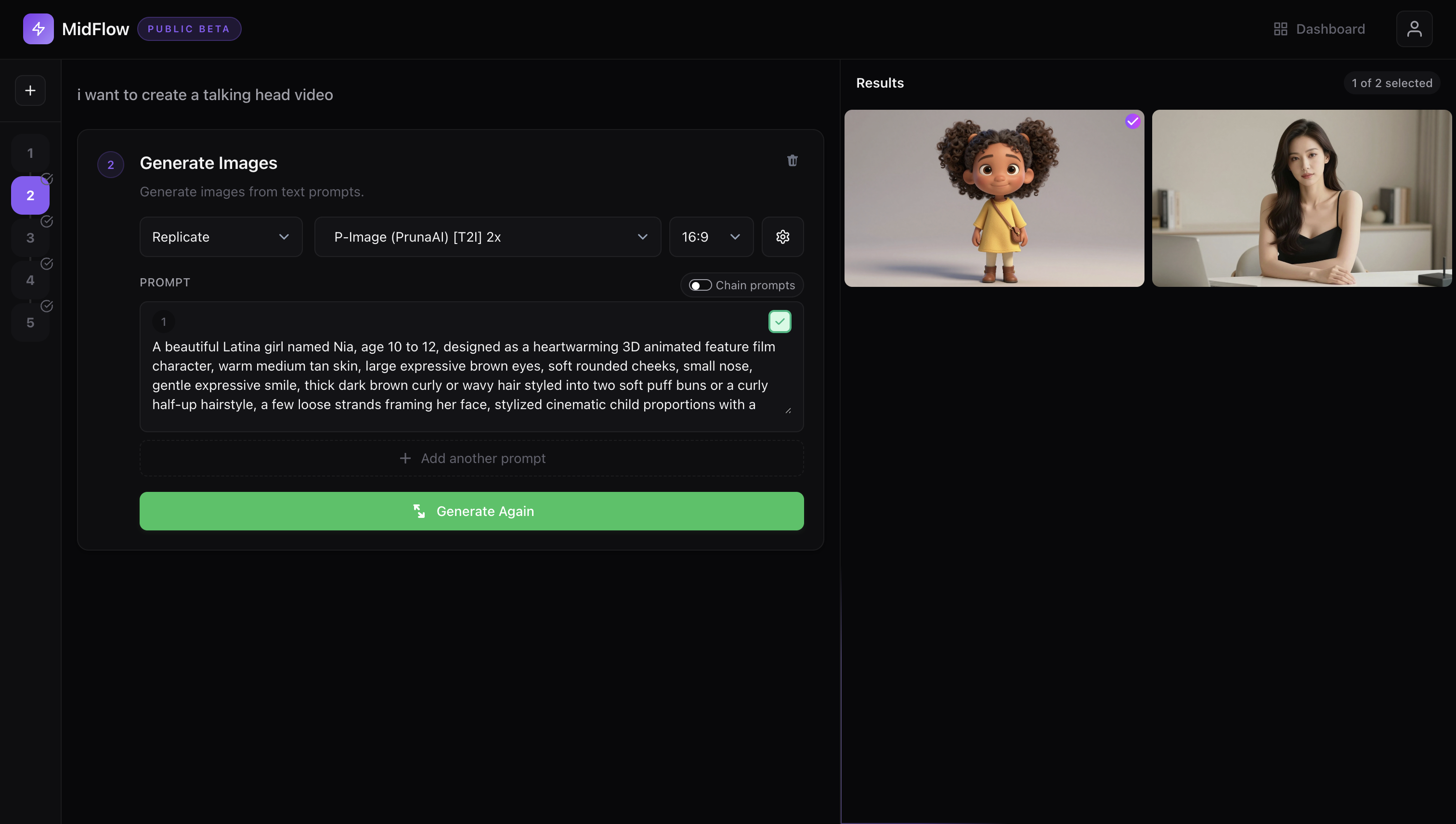Click the expand arrow inside Generate Again
The image size is (1456, 824).
tap(419, 511)
